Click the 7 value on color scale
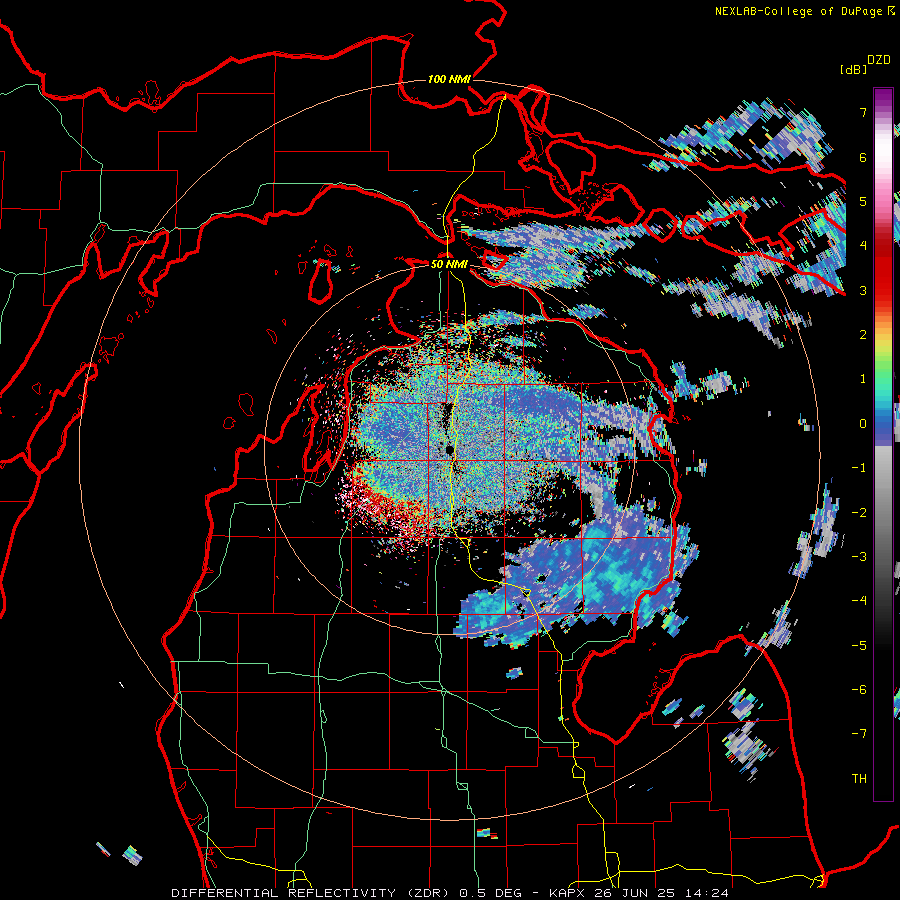This screenshot has width=900, height=900. 863,112
